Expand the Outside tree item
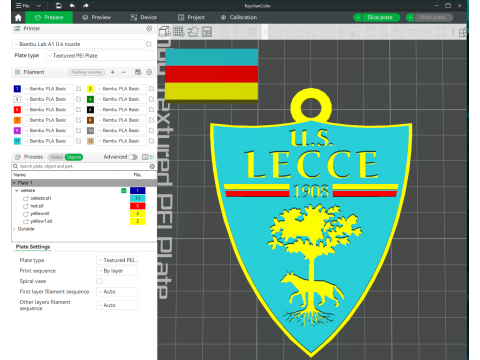 pos(14,229)
